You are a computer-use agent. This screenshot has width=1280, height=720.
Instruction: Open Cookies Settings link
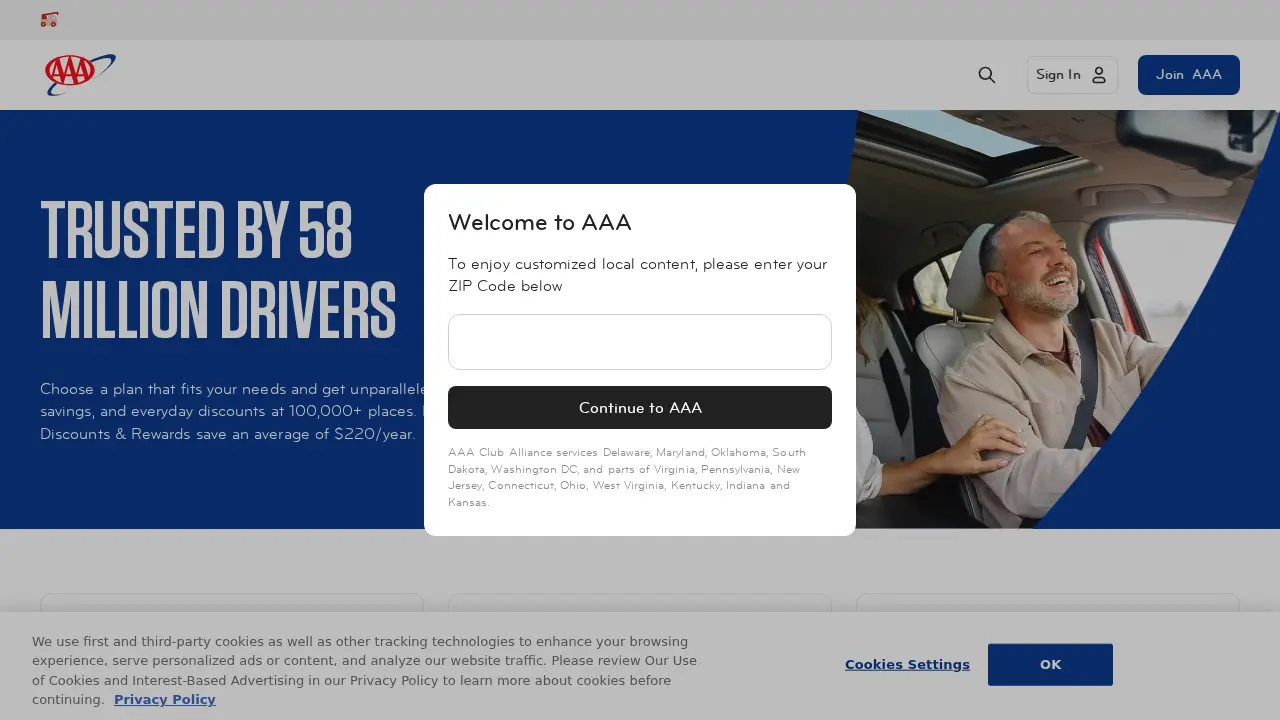coord(907,665)
